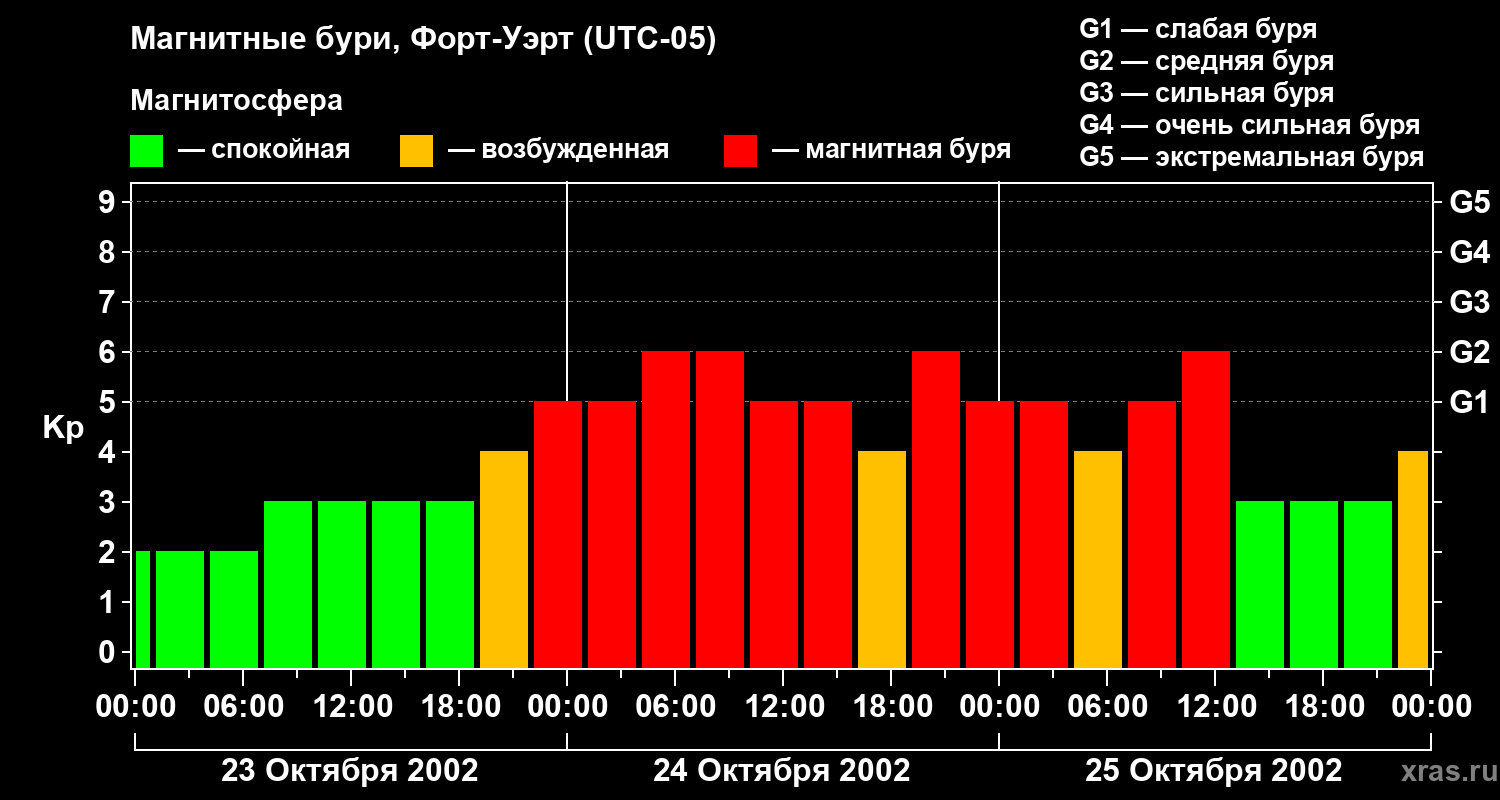Click the yellow 'возбужденная' legend swatch

pos(416,151)
